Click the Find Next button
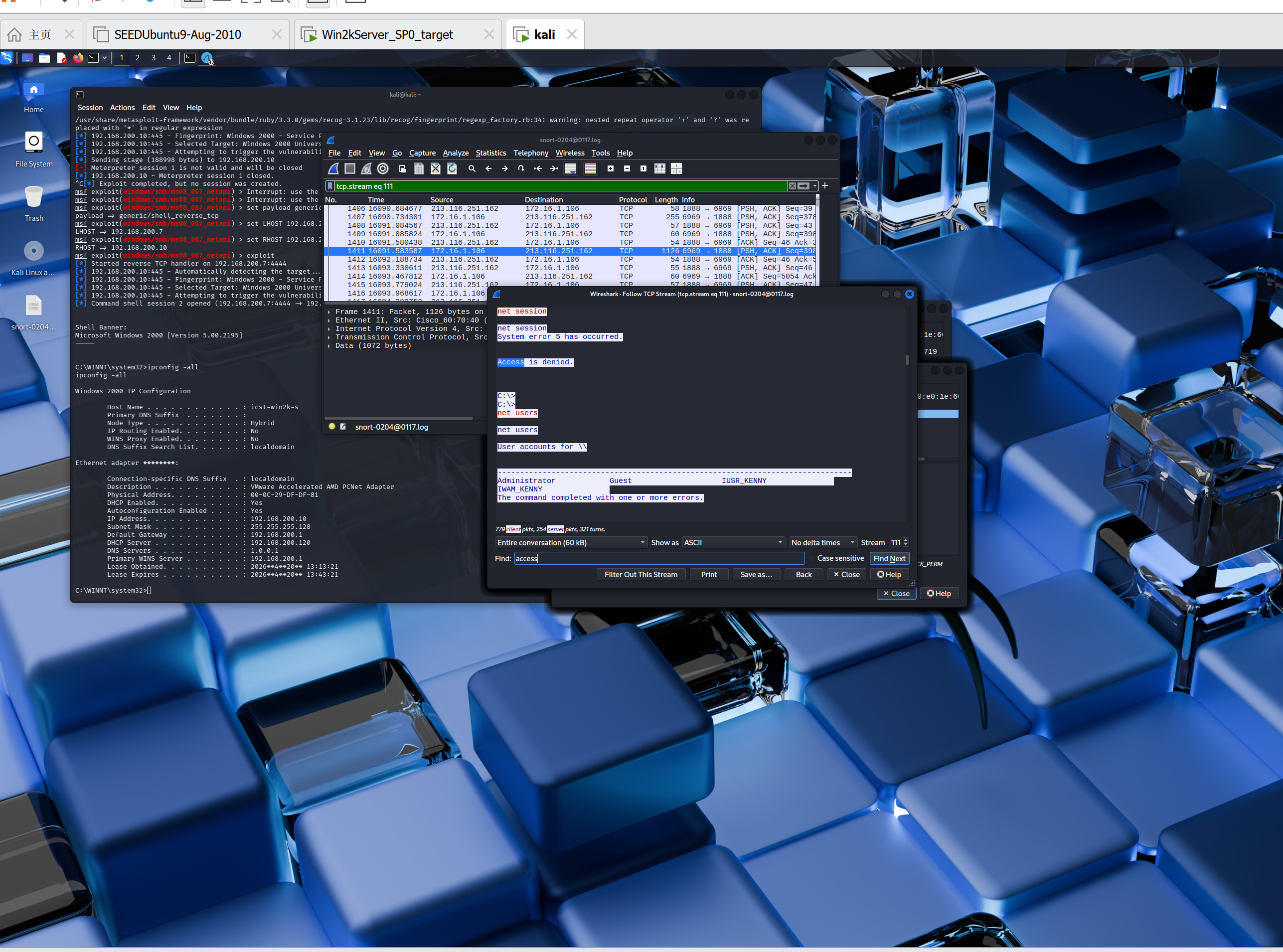Viewport: 1283px width, 952px height. (x=889, y=558)
